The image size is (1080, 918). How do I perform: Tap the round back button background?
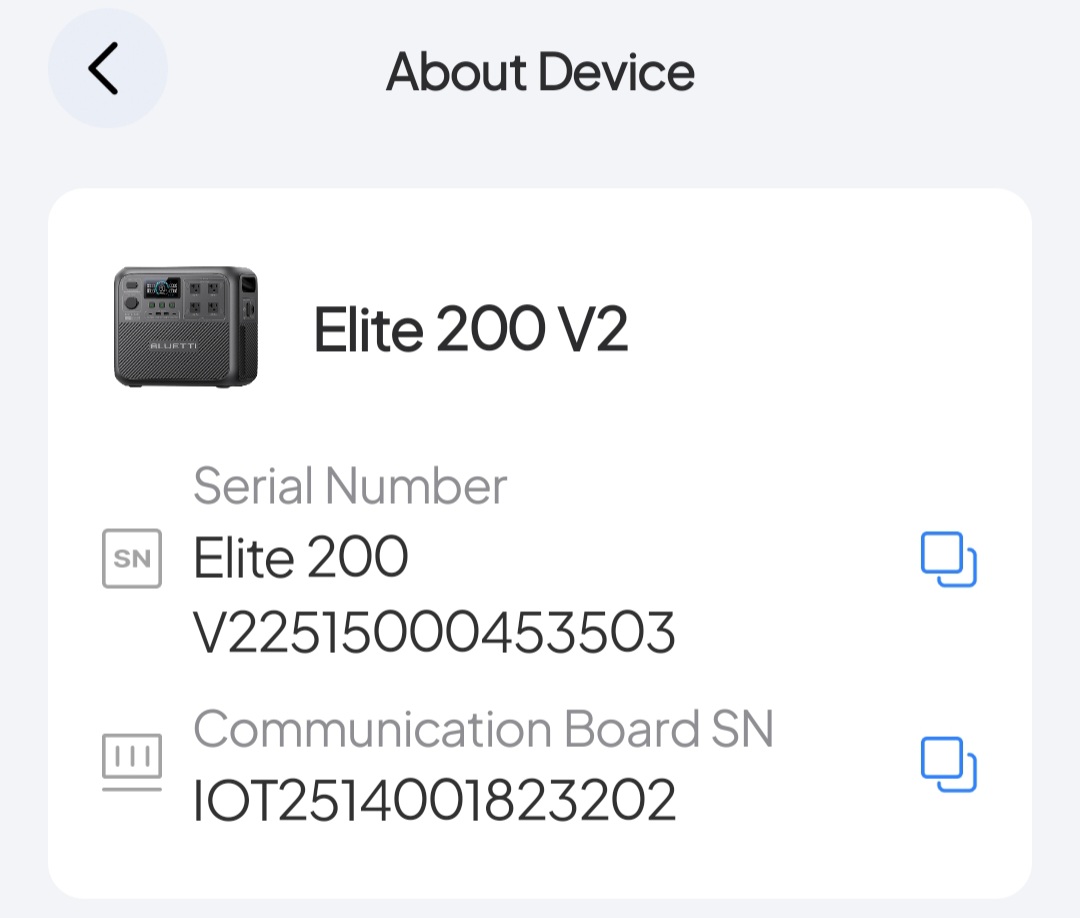pos(108,68)
